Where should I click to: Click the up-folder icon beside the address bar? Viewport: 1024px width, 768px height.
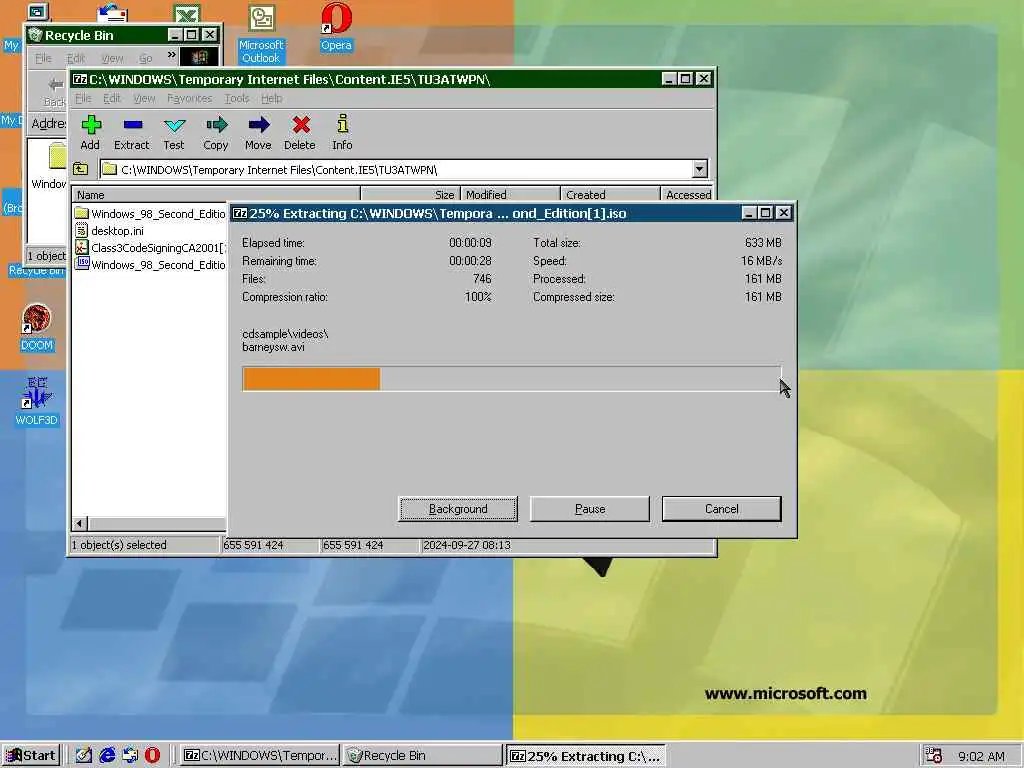click(81, 169)
